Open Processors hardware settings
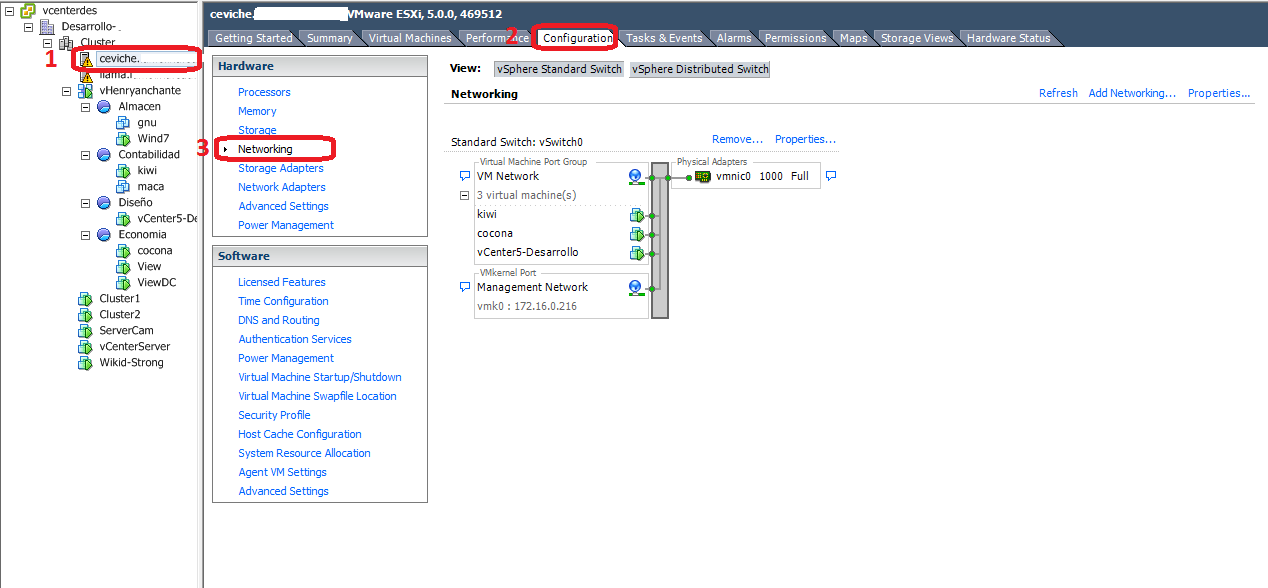Screen dimensions: 1268x588 [264, 92]
